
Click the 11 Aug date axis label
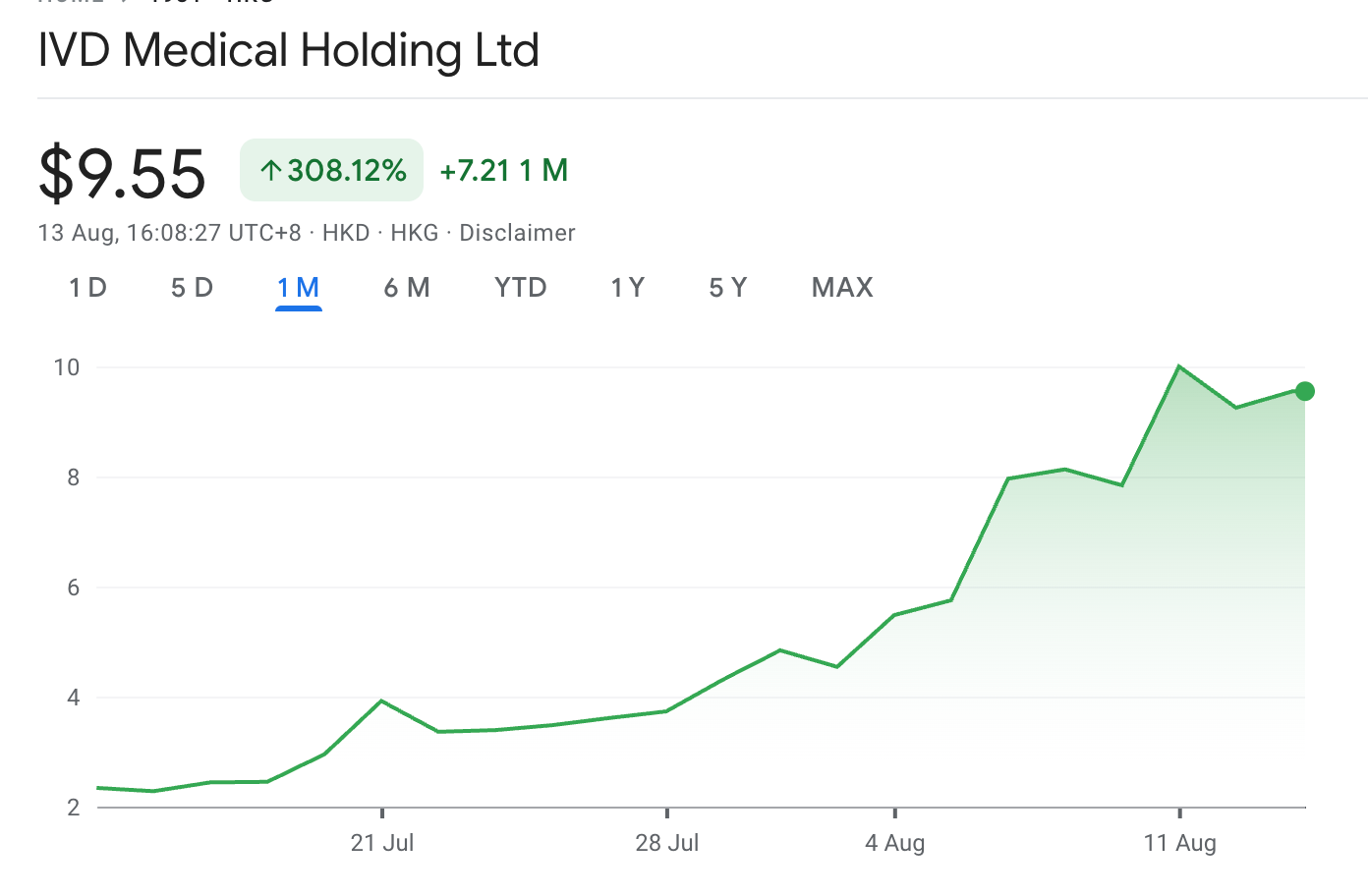coord(1179,843)
